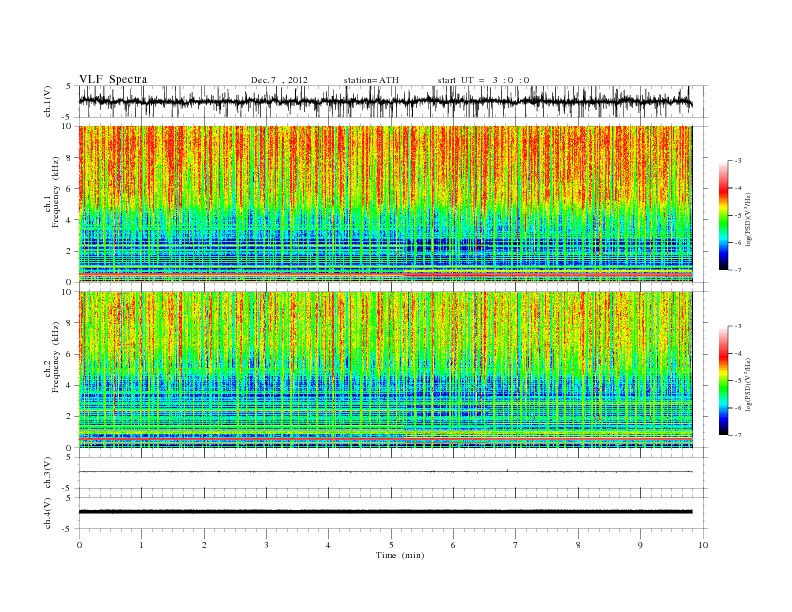This screenshot has width=792, height=612.
Task: Click the time-axis tick label "3"
Action: tap(266, 546)
